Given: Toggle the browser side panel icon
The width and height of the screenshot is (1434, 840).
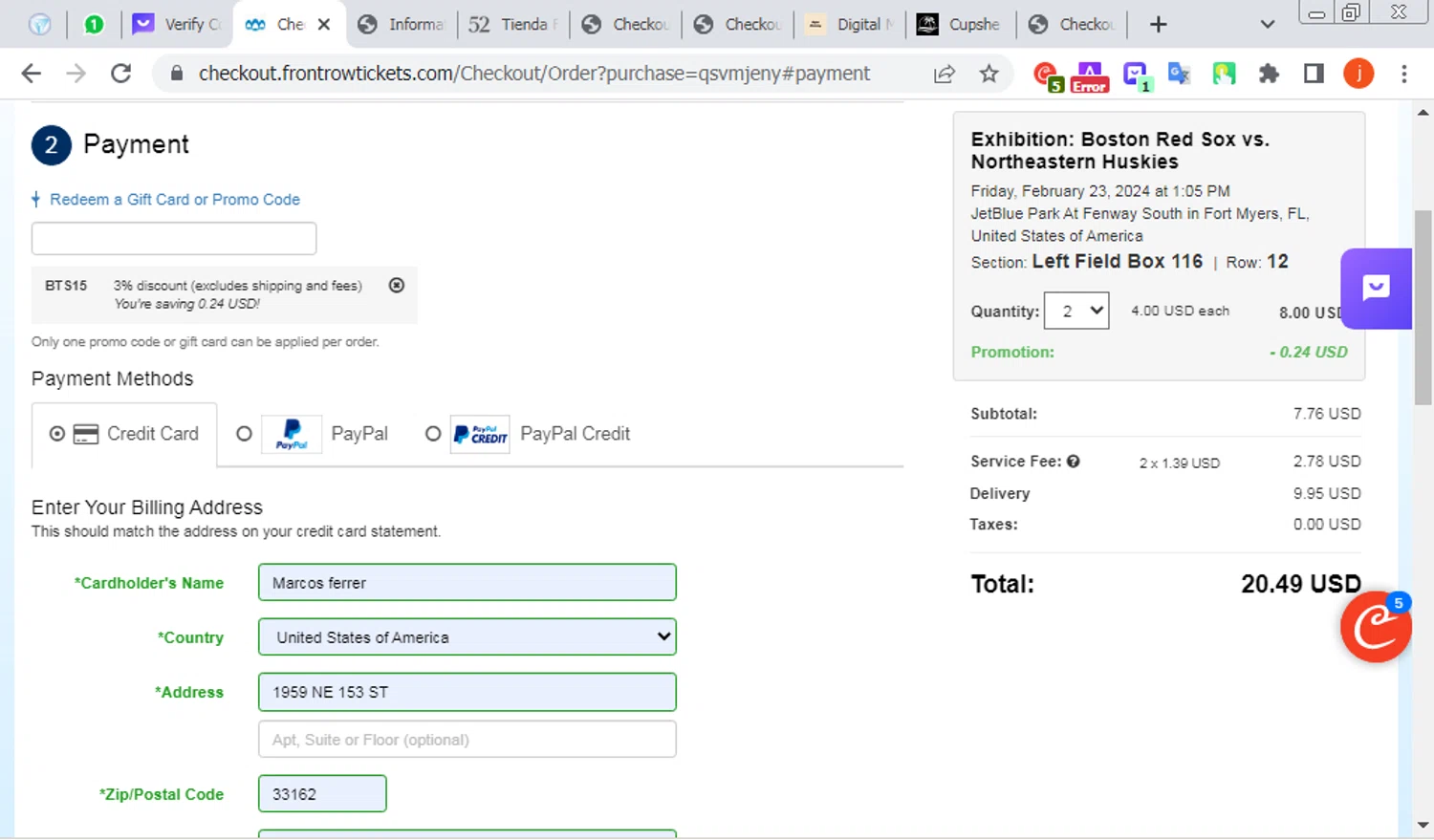Looking at the screenshot, I should tap(1314, 74).
